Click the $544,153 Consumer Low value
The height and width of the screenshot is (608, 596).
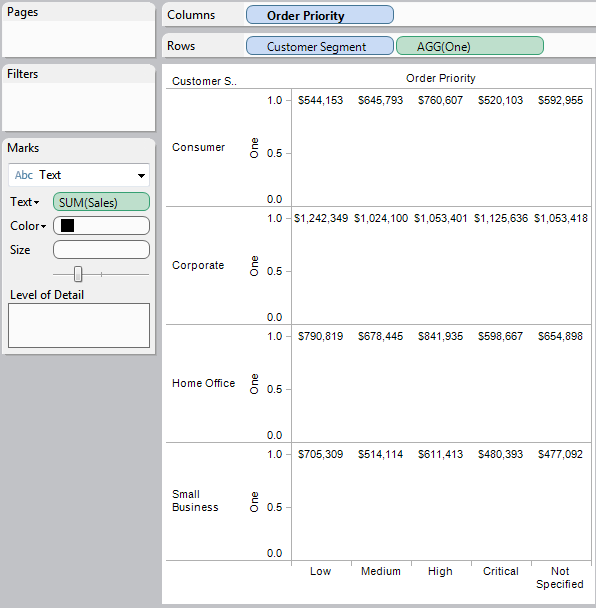coord(321,100)
